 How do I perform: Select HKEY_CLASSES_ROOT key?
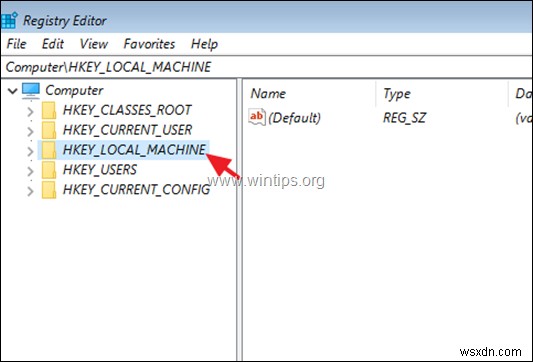127,110
